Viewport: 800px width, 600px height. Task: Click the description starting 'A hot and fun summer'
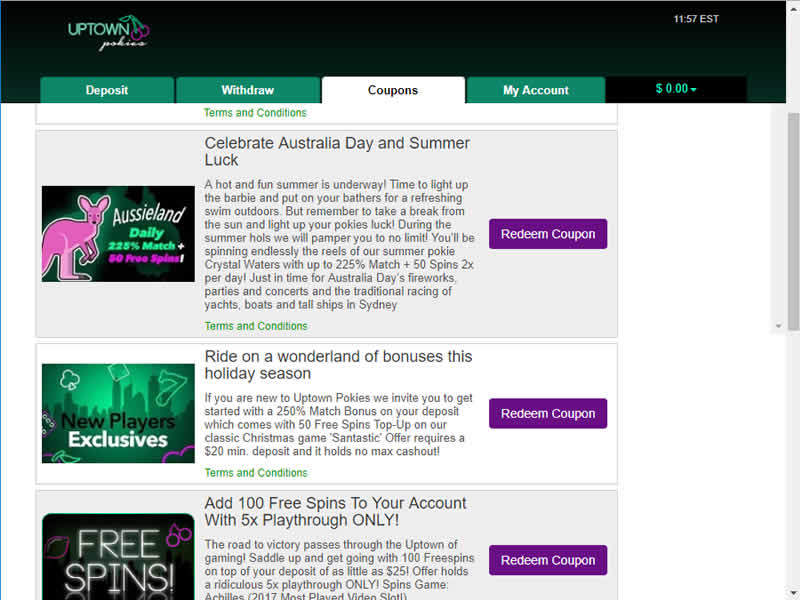pyautogui.click(x=339, y=244)
